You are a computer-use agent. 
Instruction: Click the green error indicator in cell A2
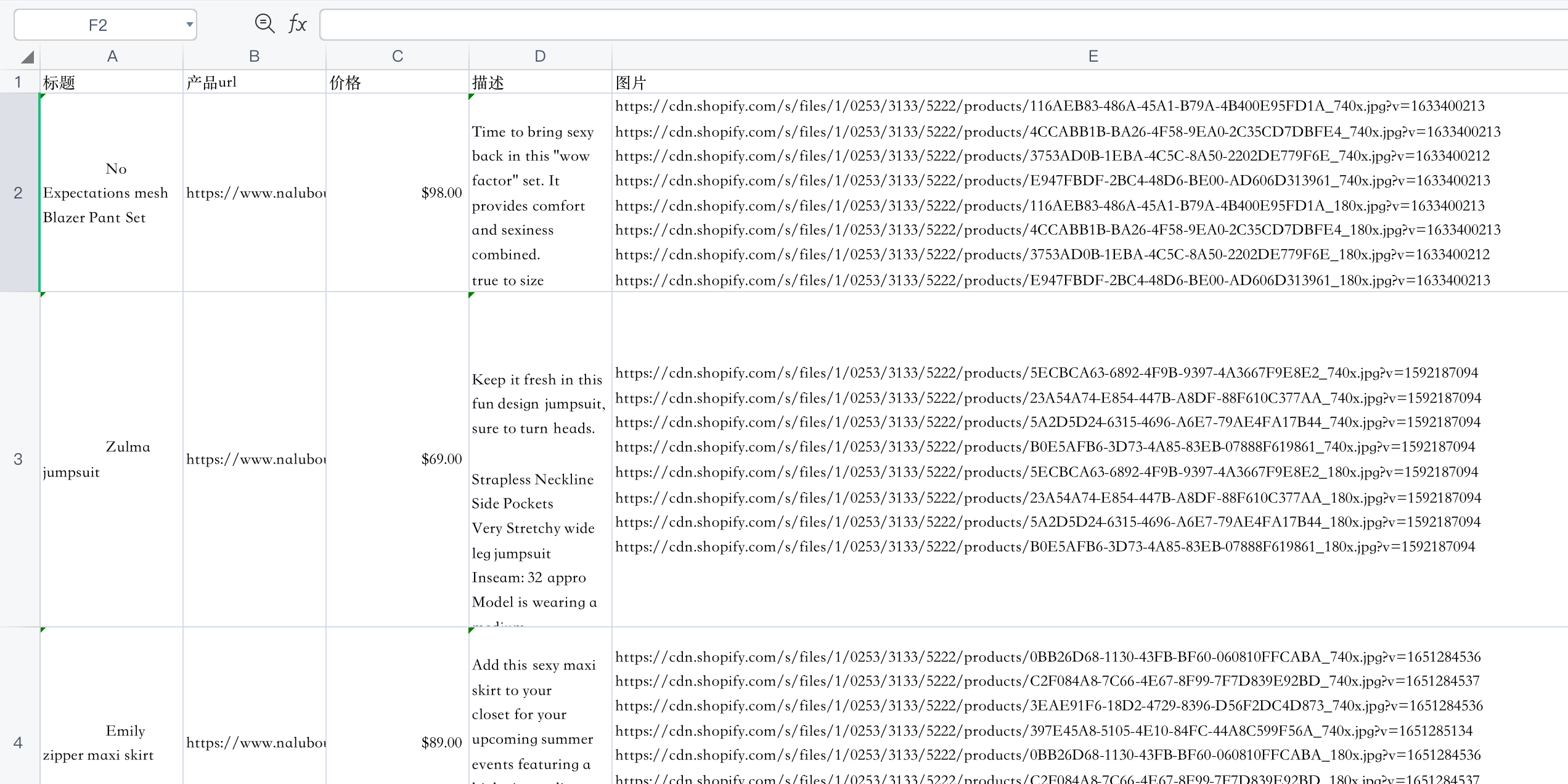coord(43,96)
